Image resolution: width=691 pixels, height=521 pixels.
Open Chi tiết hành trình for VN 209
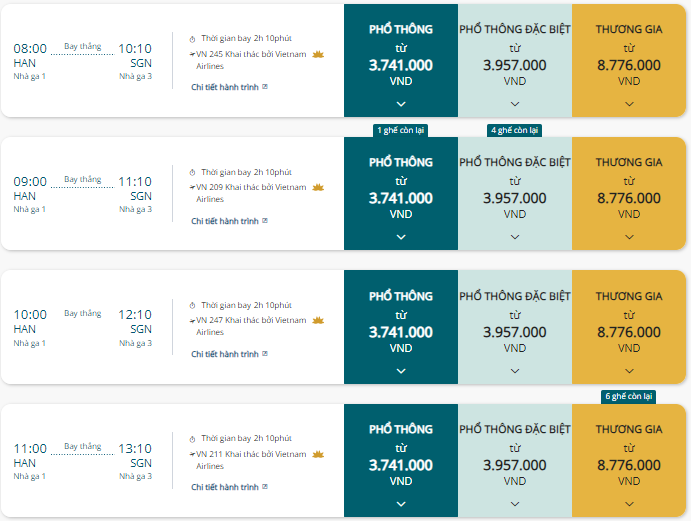225,221
